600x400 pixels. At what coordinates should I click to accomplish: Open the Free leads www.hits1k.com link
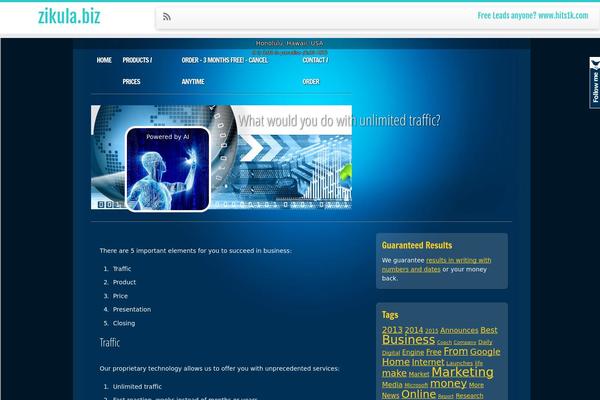(533, 16)
